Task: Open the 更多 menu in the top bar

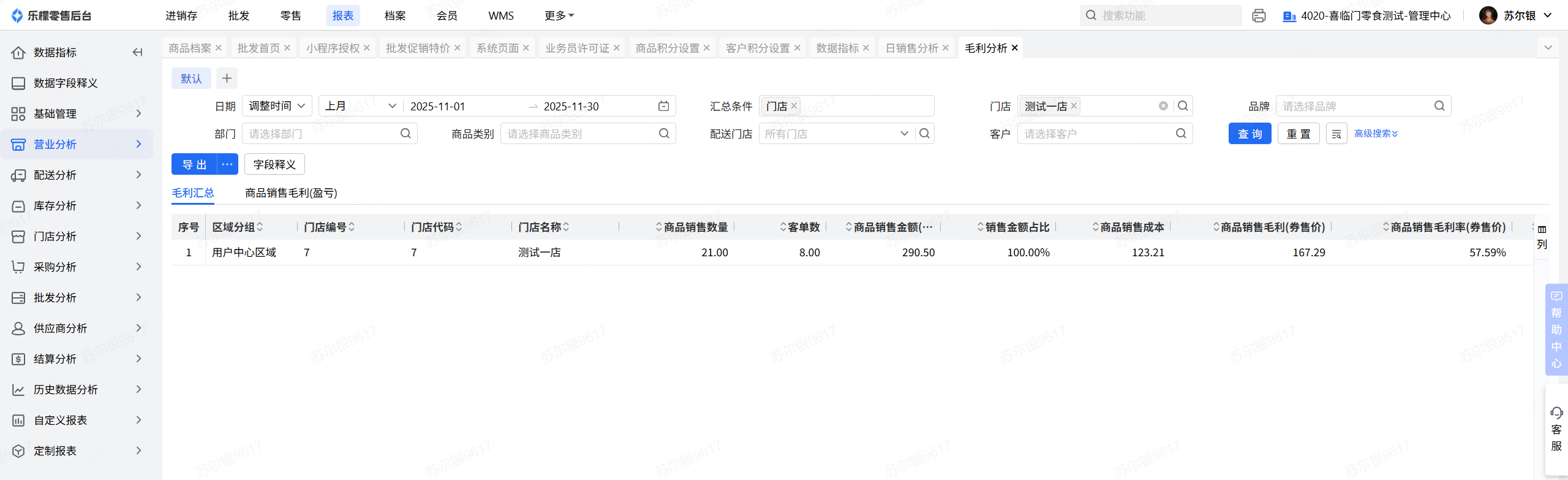Action: 559,15
